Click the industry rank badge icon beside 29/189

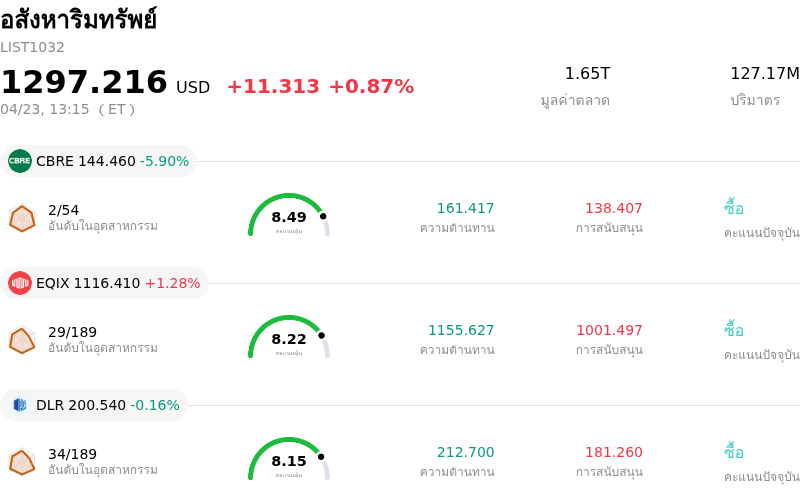22,340
